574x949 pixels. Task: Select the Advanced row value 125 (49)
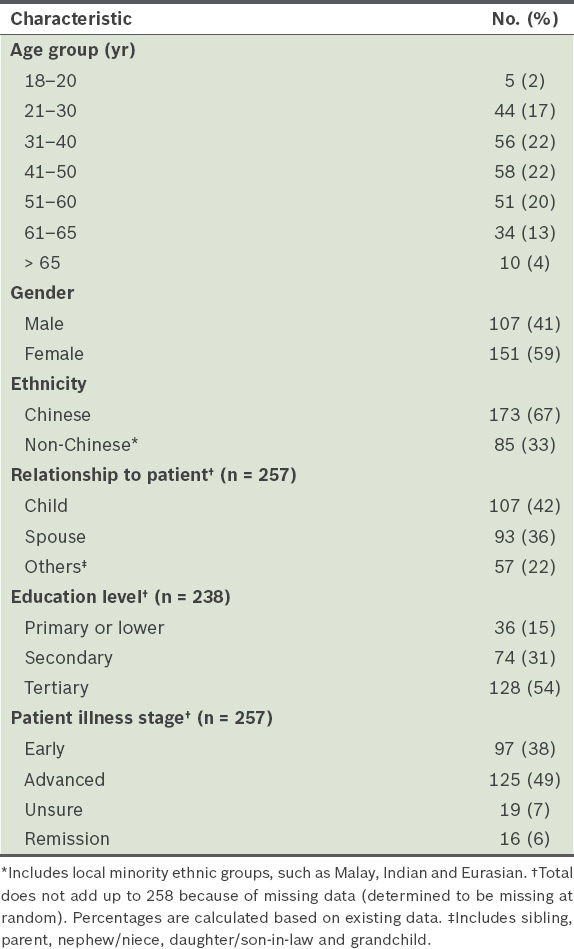[x=524, y=780]
